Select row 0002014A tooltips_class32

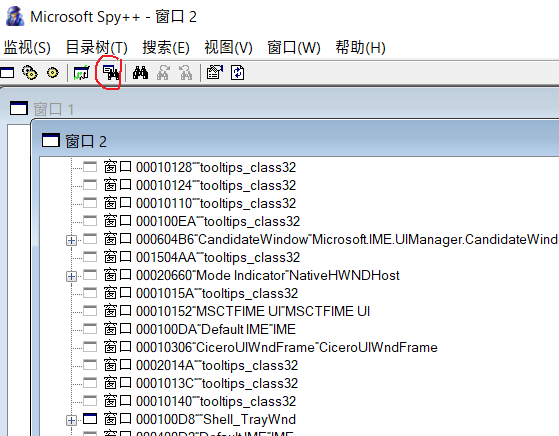201,365
